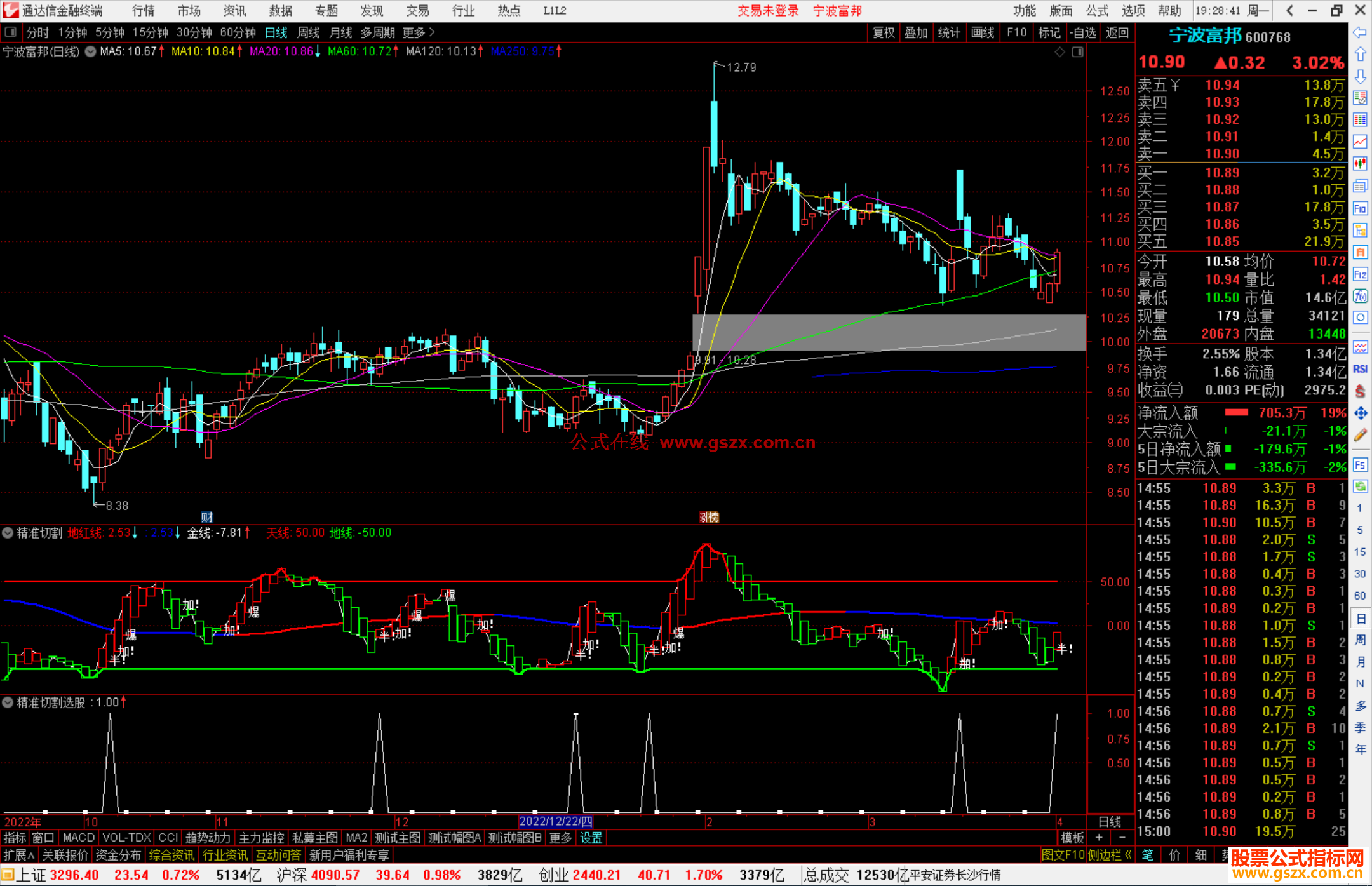Open the 精准切割 indicator dropdown arrow
Viewport: 1372px width, 886px height.
[x=8, y=532]
